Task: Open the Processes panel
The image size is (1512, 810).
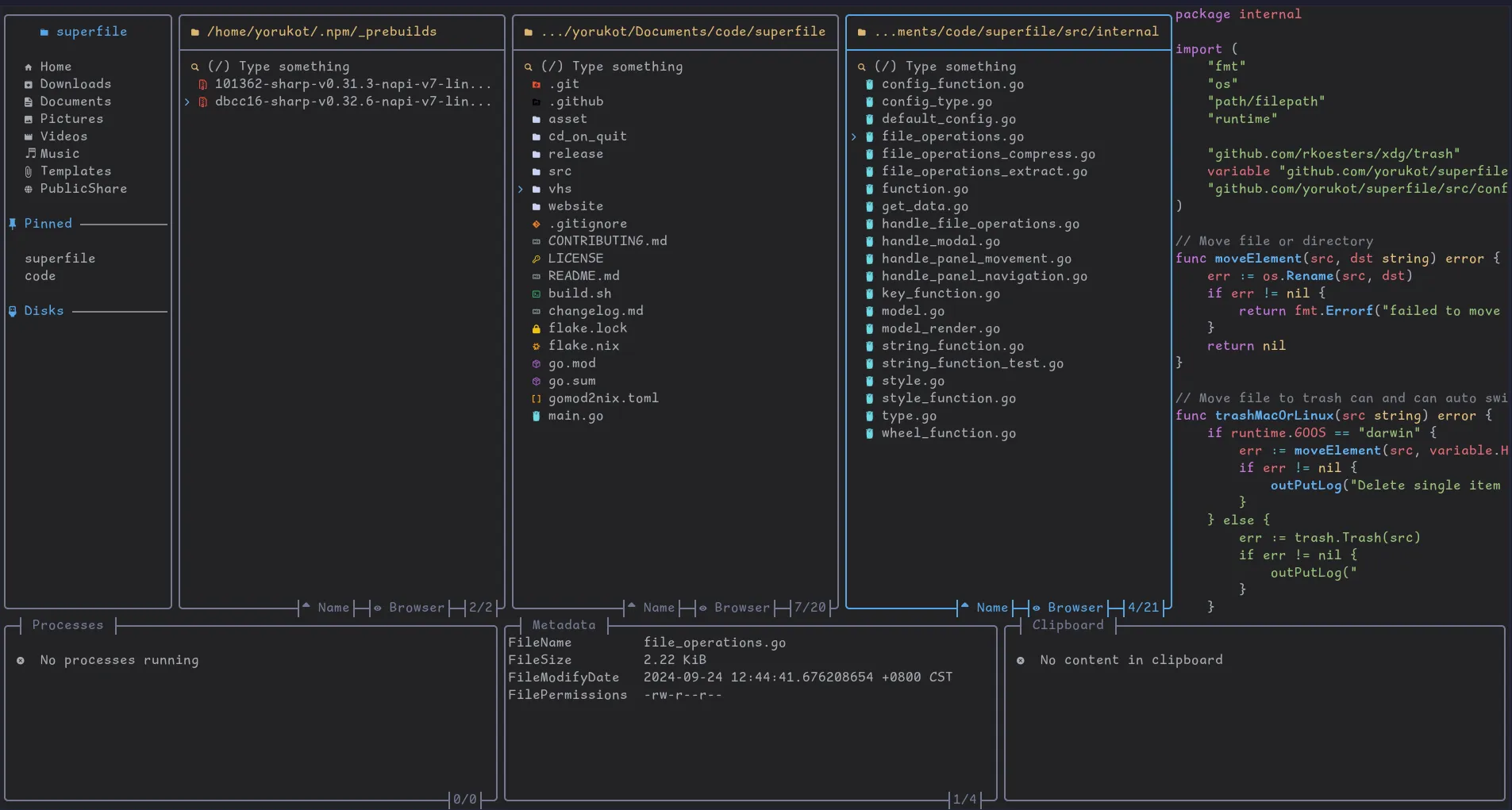Action: 67,625
